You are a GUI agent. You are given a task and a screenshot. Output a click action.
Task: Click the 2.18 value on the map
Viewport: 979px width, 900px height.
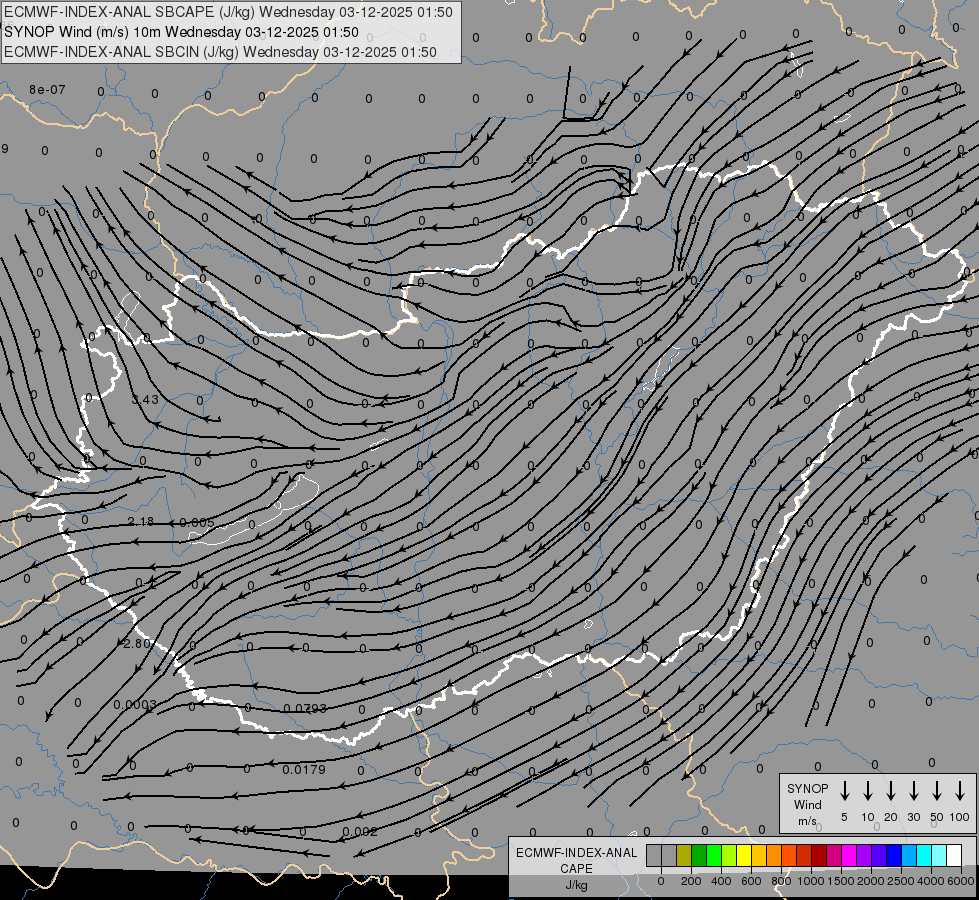coord(140,521)
